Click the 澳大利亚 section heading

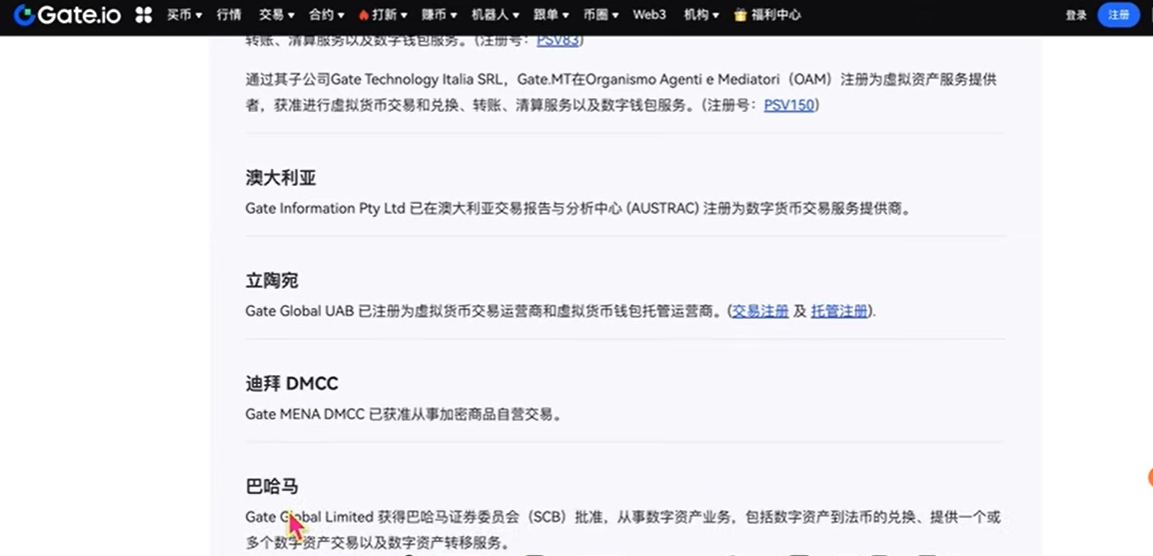[281, 178]
